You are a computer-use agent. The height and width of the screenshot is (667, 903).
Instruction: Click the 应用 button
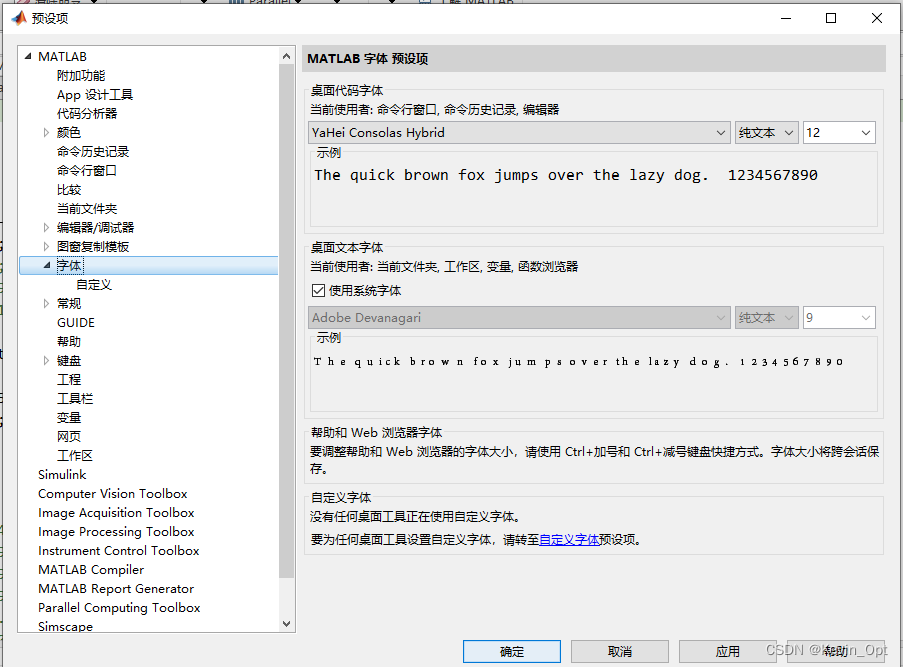tap(727, 650)
